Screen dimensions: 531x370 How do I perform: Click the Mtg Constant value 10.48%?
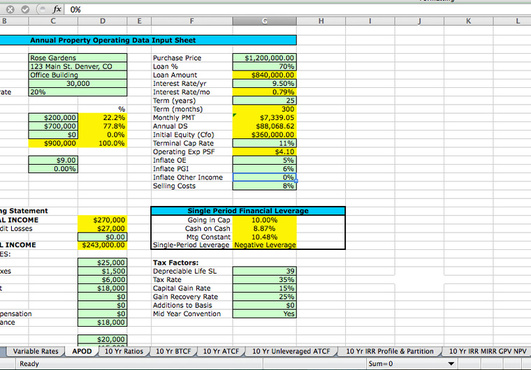pos(264,237)
